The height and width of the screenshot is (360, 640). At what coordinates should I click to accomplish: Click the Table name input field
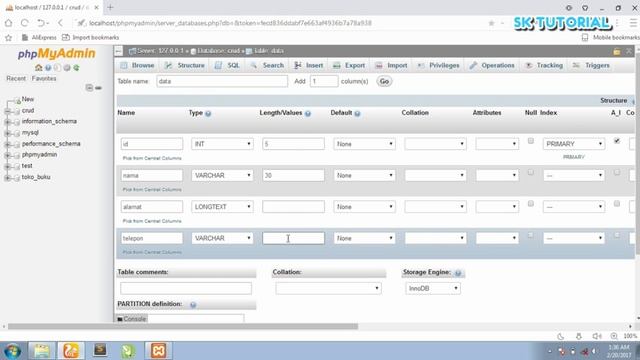click(222, 81)
